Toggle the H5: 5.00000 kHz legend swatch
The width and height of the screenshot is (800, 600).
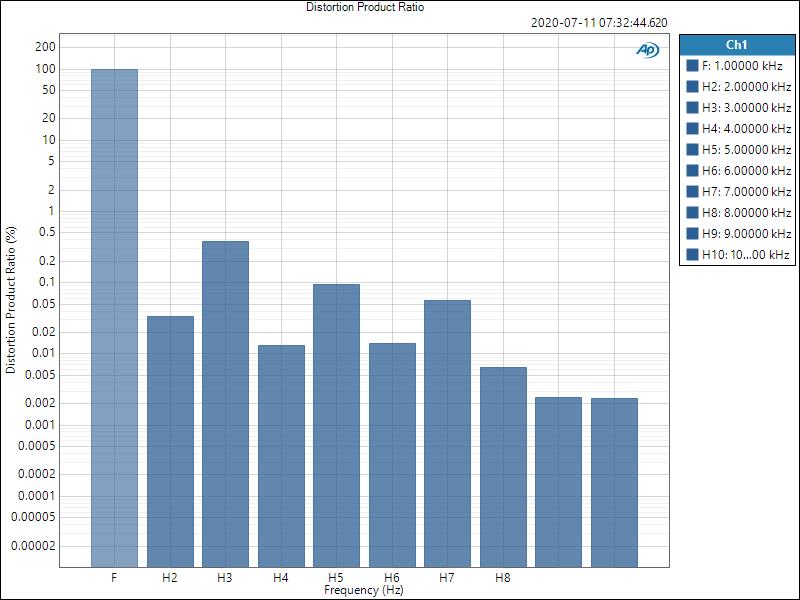pos(692,149)
